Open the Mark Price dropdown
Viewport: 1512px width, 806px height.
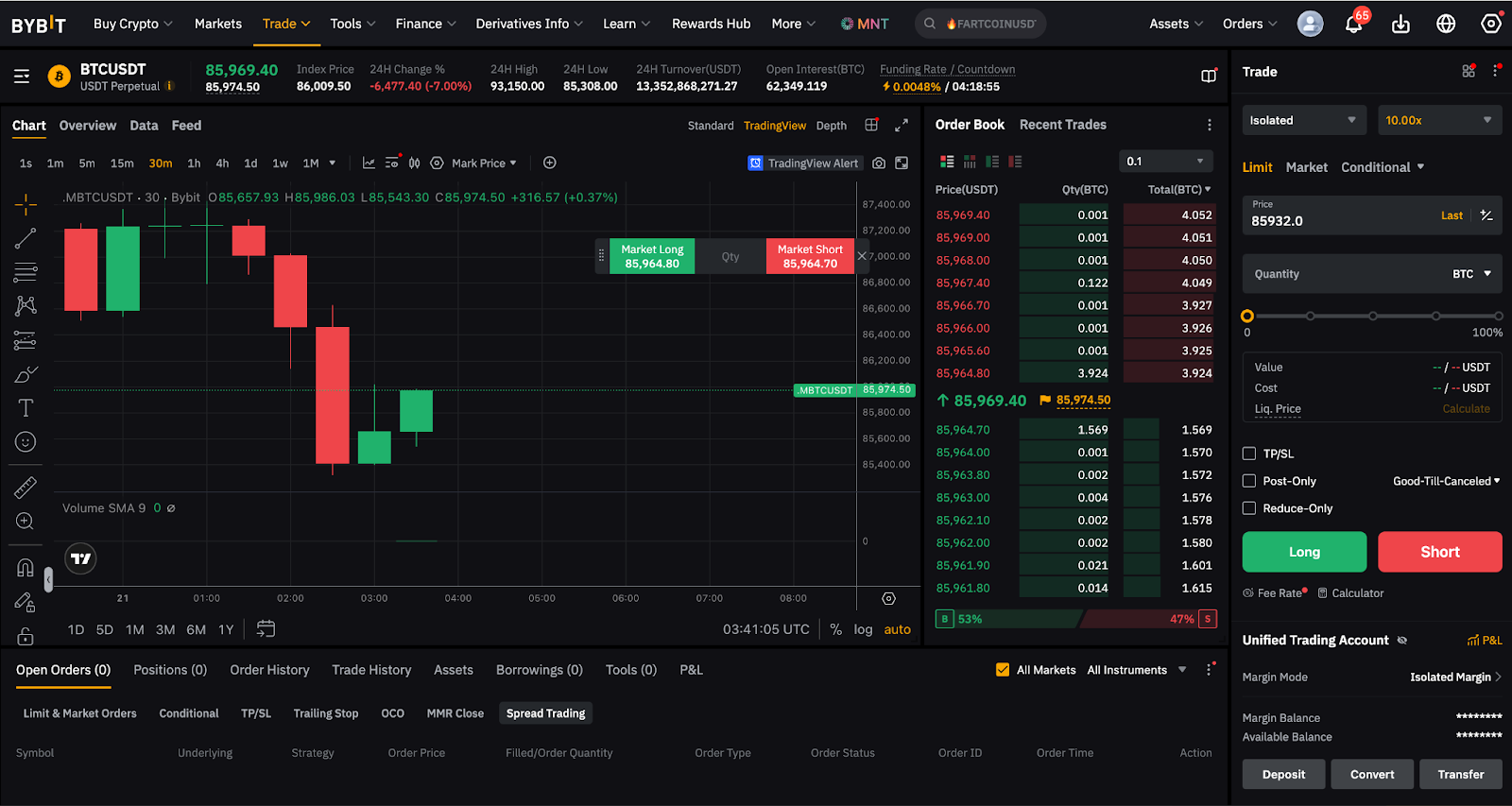coord(484,163)
